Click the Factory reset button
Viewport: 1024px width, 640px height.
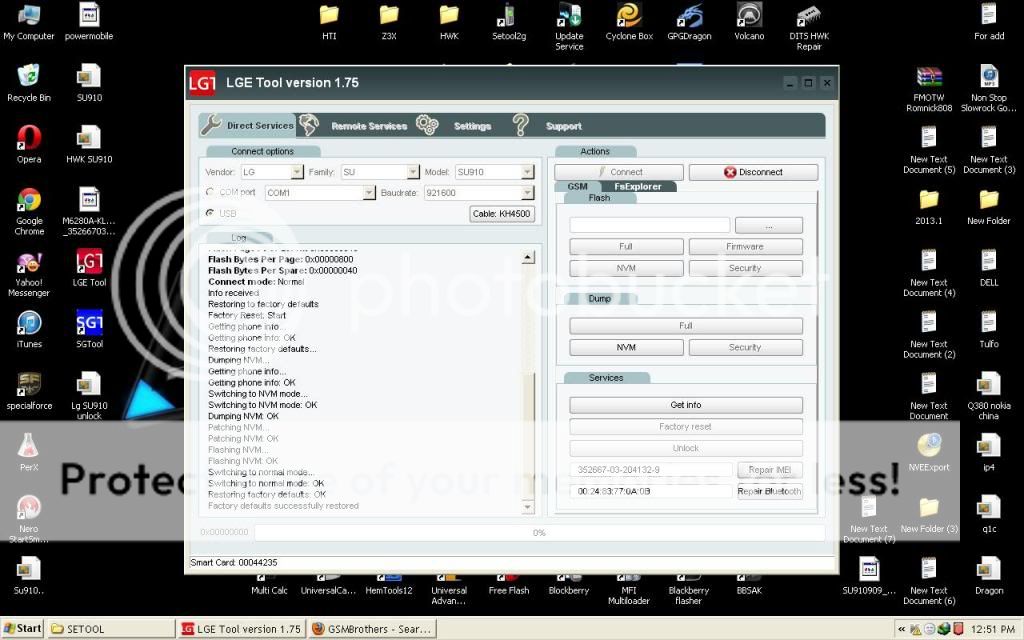[686, 426]
